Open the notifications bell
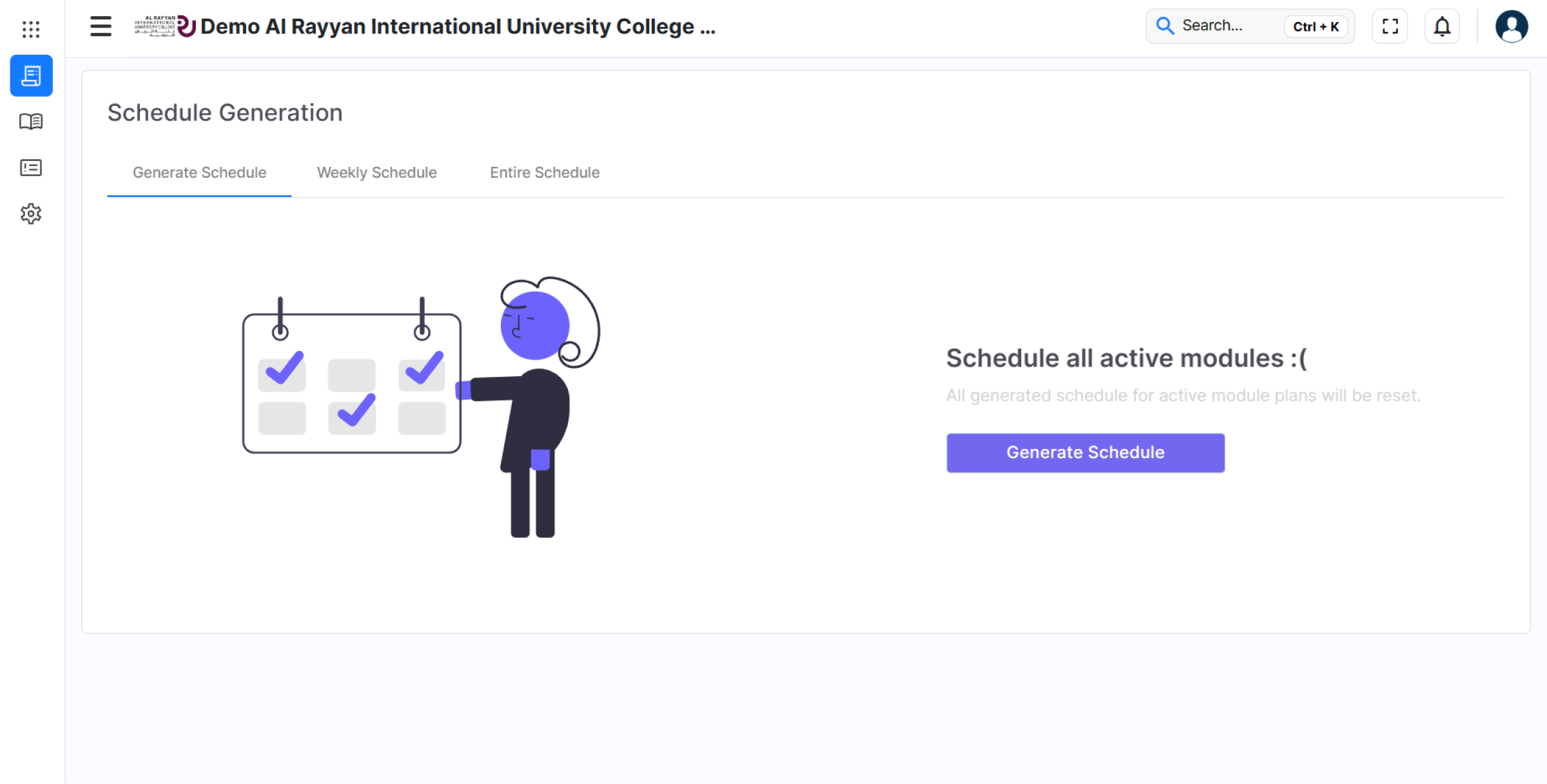 (x=1442, y=26)
